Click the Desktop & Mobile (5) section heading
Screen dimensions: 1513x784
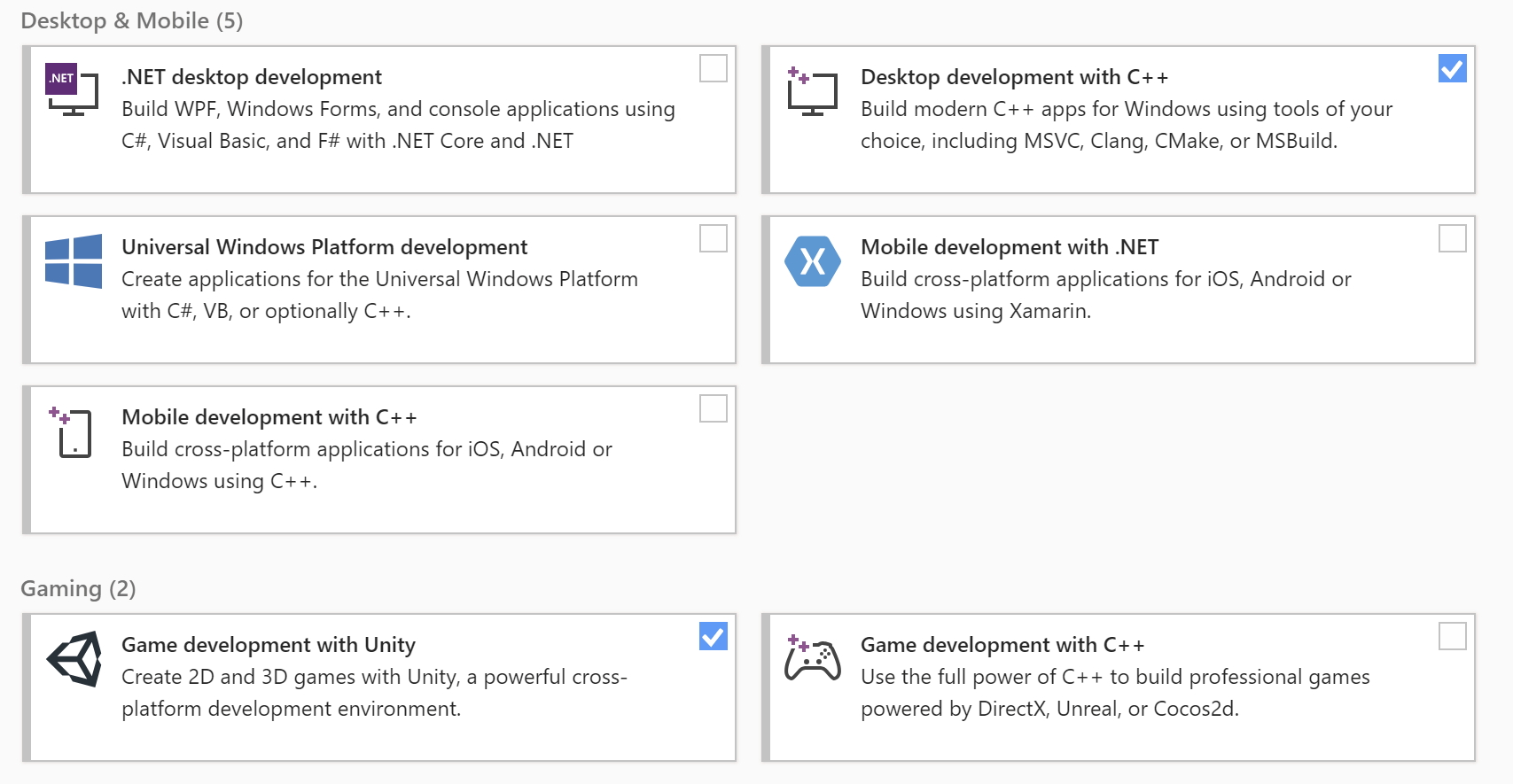click(131, 20)
